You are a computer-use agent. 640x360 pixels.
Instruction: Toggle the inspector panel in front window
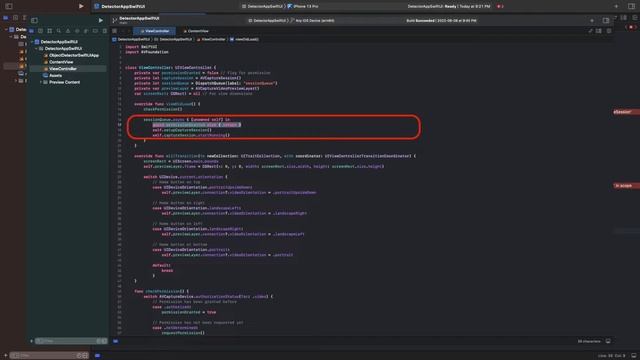coord(606,20)
